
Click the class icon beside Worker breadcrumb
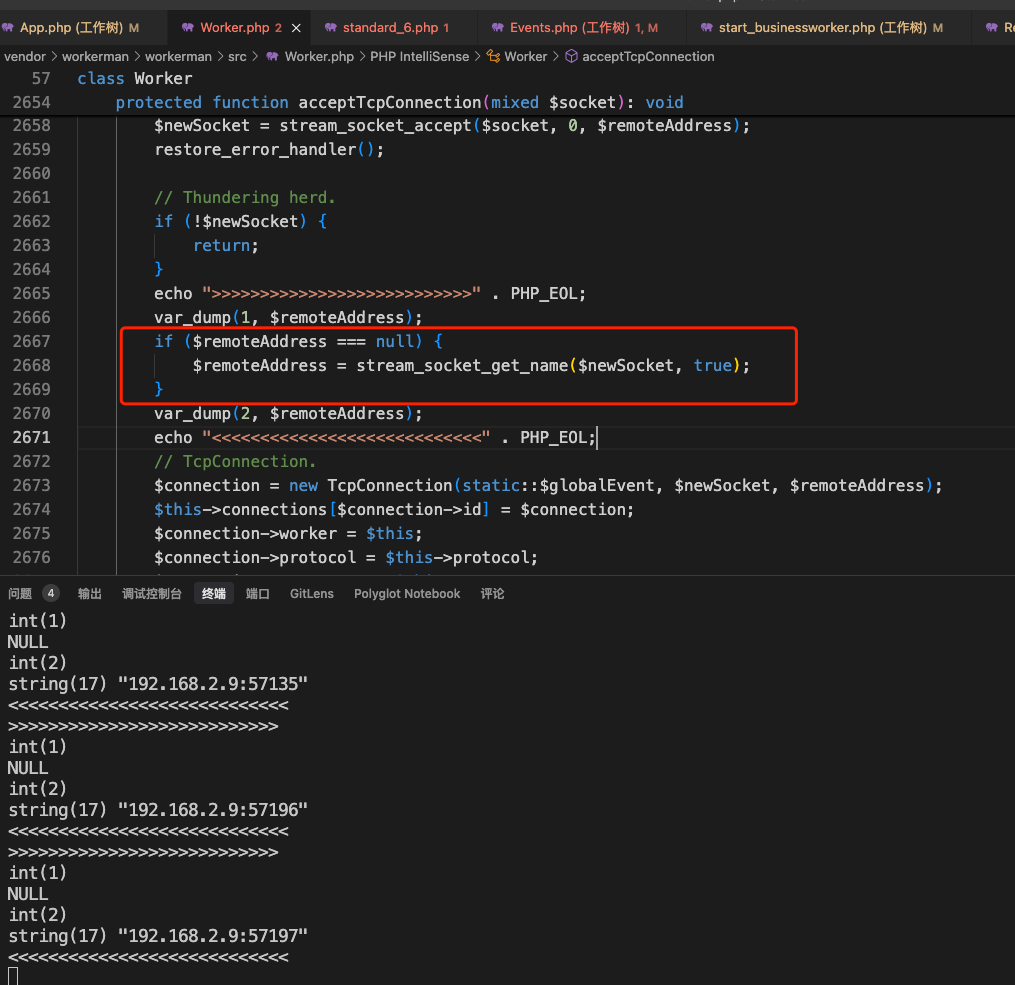click(493, 56)
